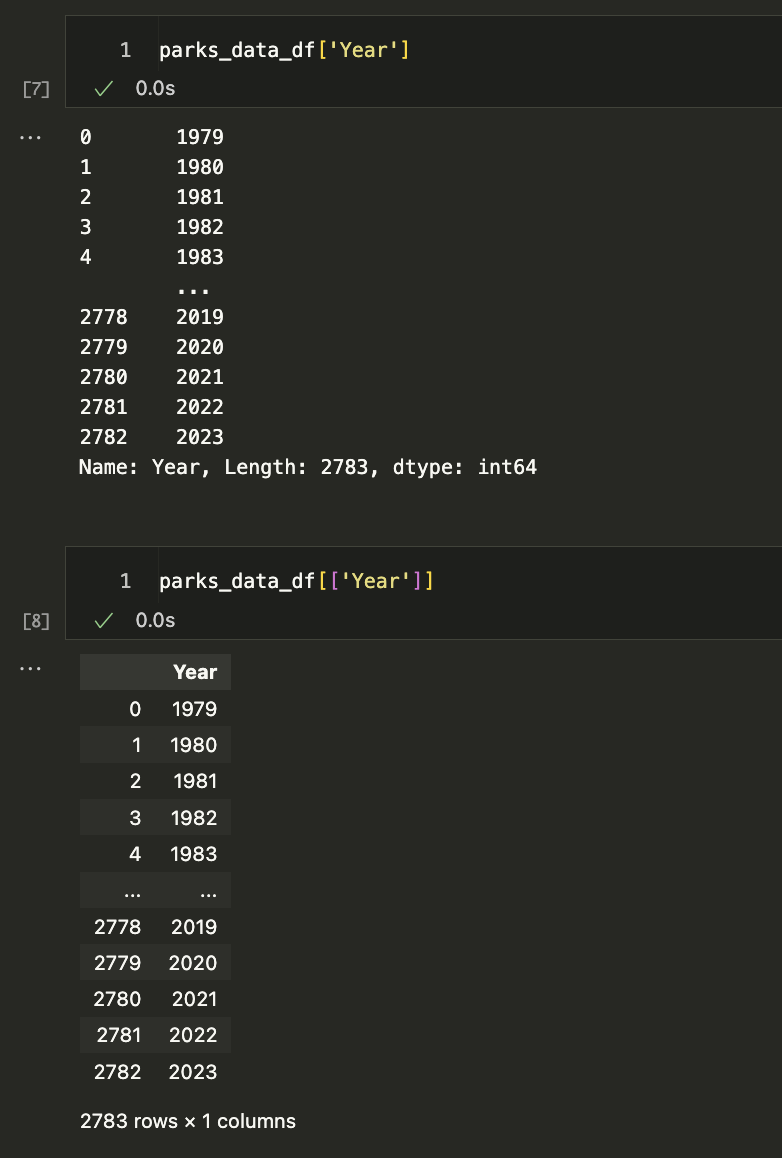Click the 1979 value in the DataFrame table
Screen dimensions: 782x1158
(x=194, y=709)
